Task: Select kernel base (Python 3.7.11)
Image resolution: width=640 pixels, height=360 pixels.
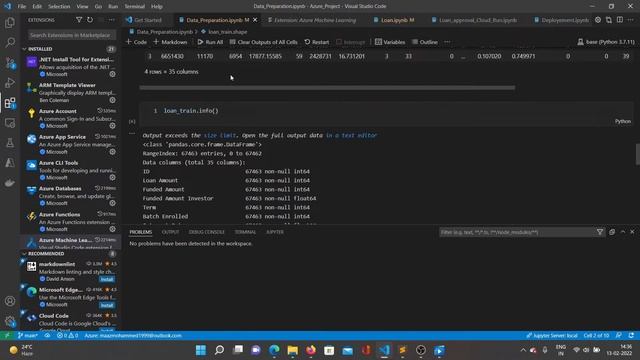Action: pos(606,42)
